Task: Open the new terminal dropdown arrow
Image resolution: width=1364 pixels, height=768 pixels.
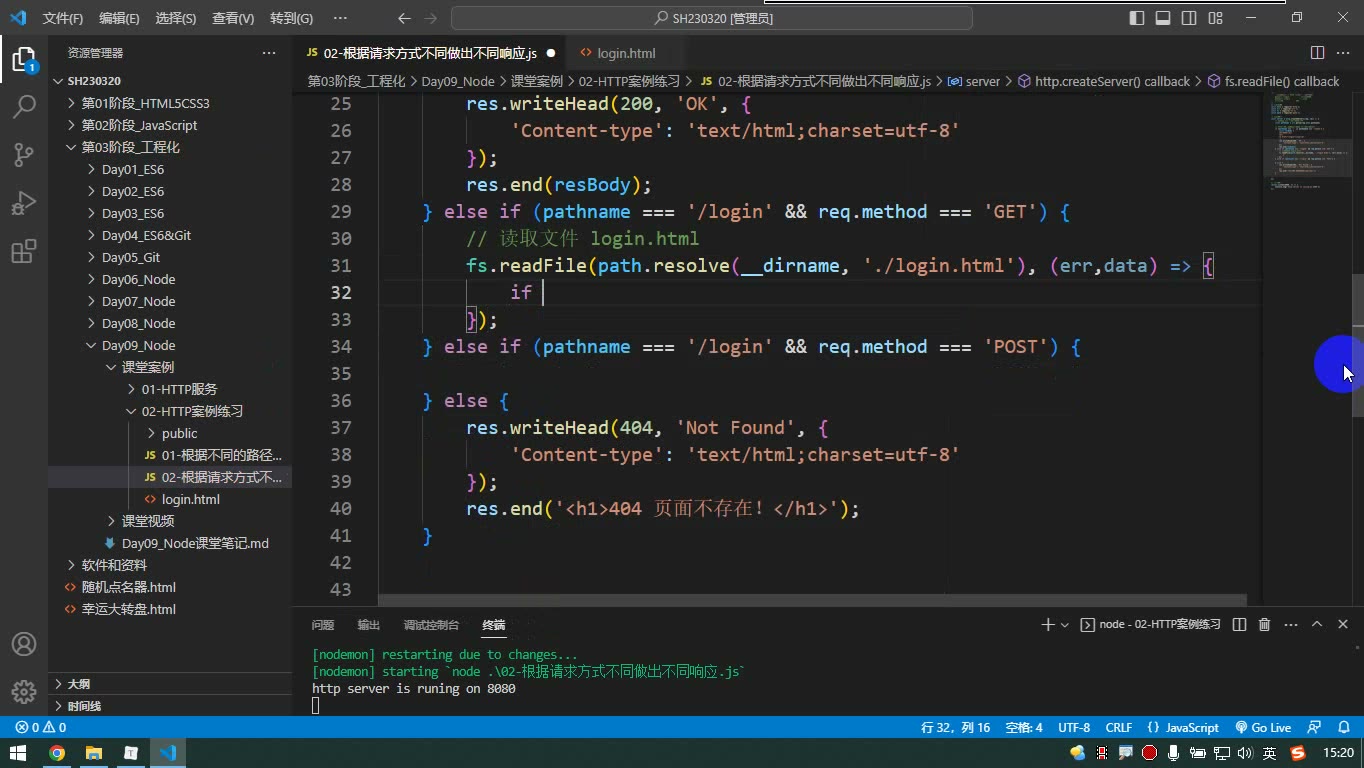Action: coord(1065,625)
